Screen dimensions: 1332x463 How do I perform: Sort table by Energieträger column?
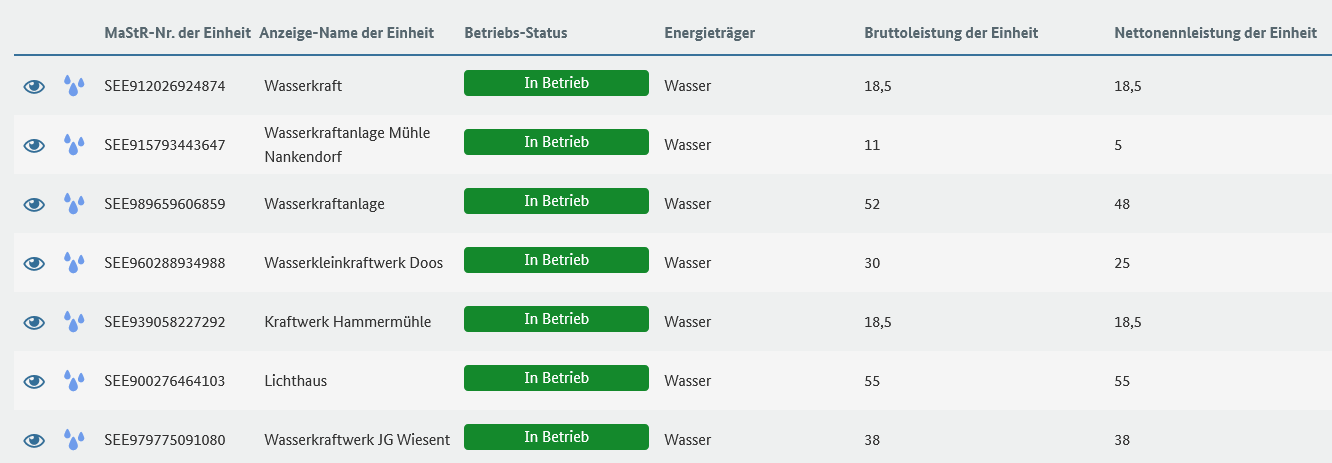(x=709, y=33)
